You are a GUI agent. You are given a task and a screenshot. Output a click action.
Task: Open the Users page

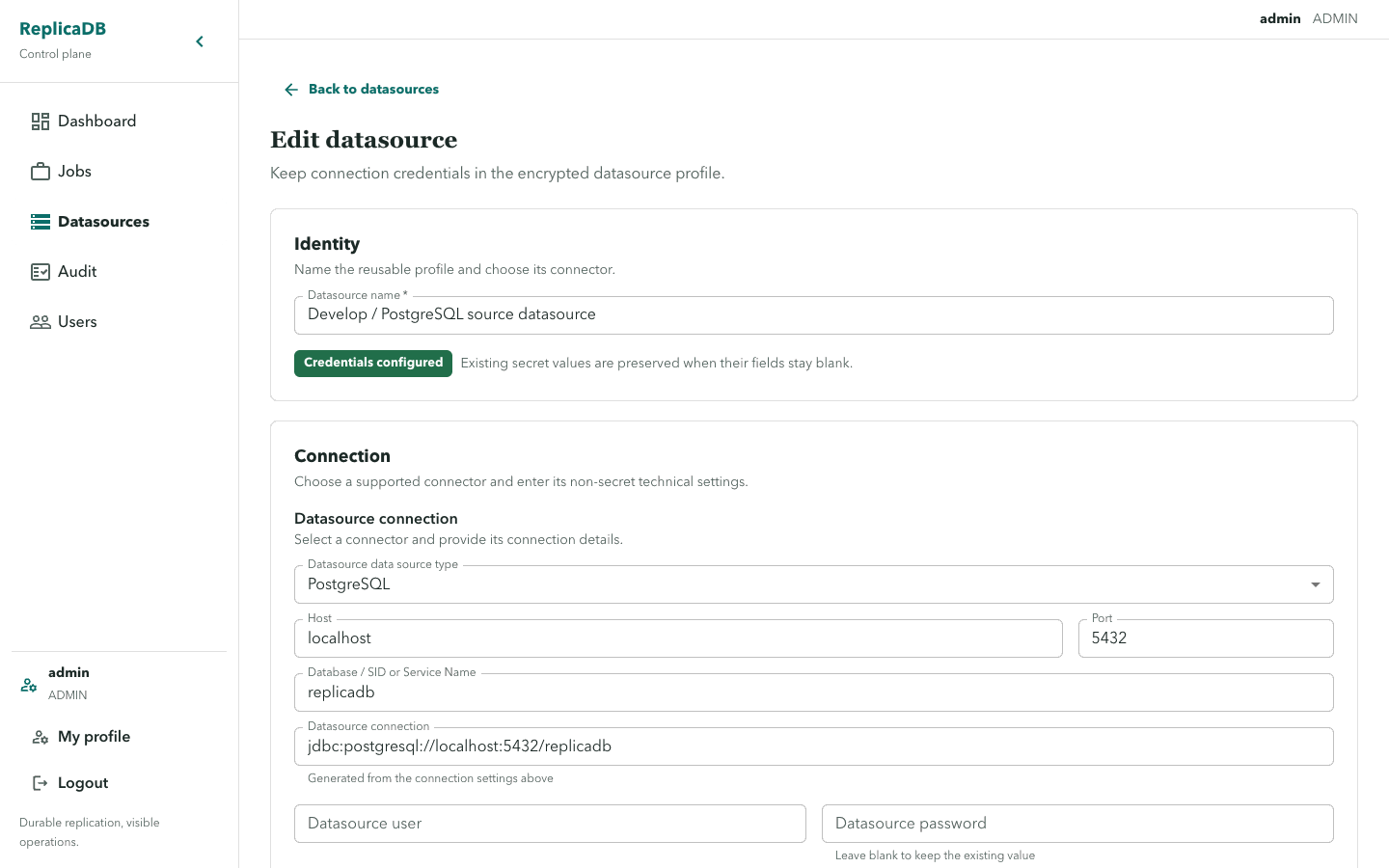(x=120, y=322)
